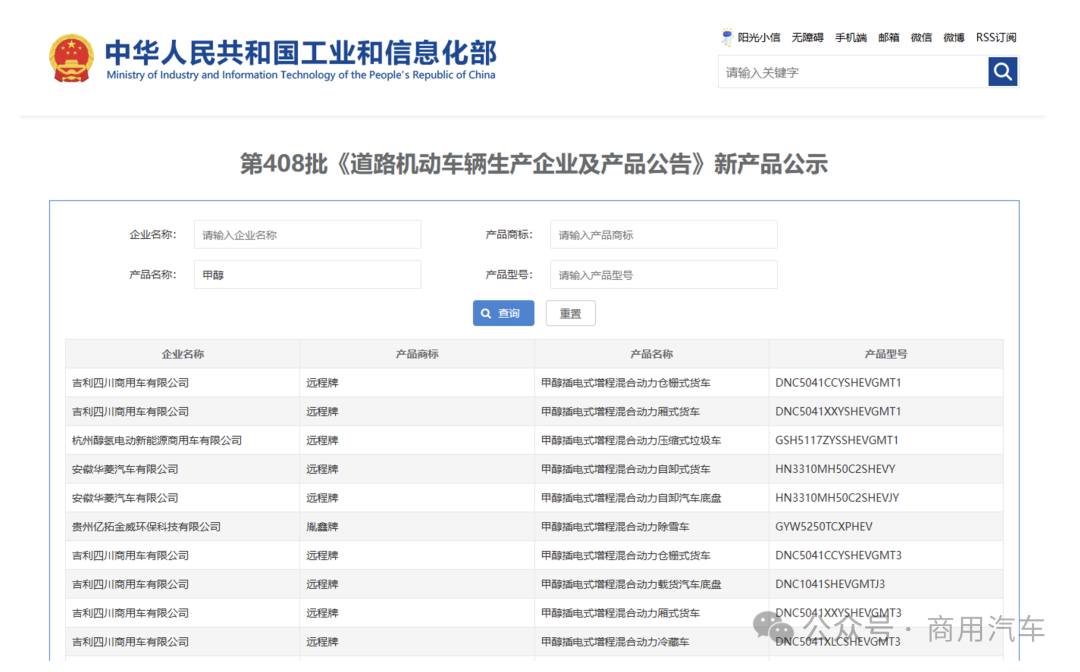
Task: Click the 产品型号 field label
Action: 509,275
